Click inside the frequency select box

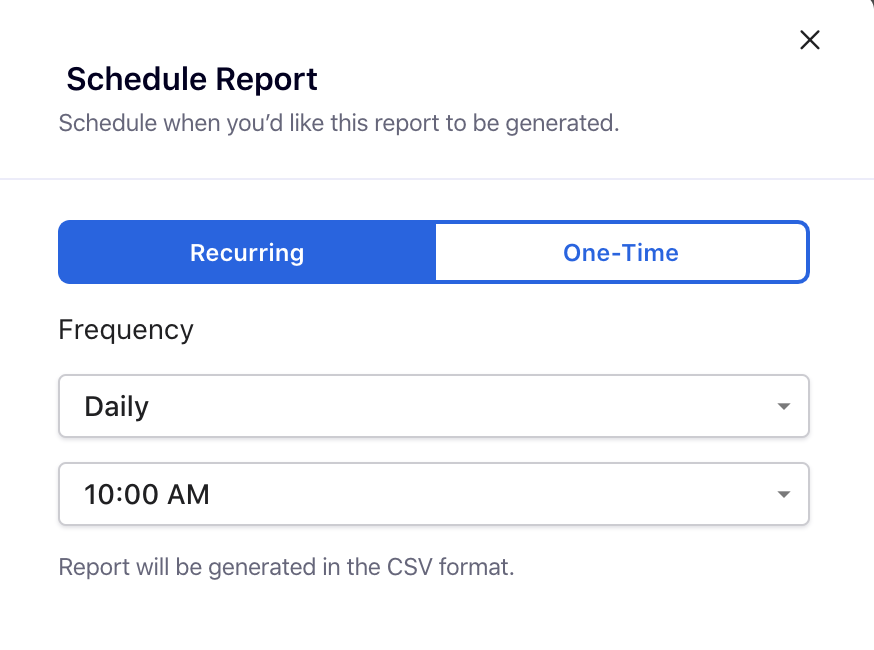click(433, 406)
